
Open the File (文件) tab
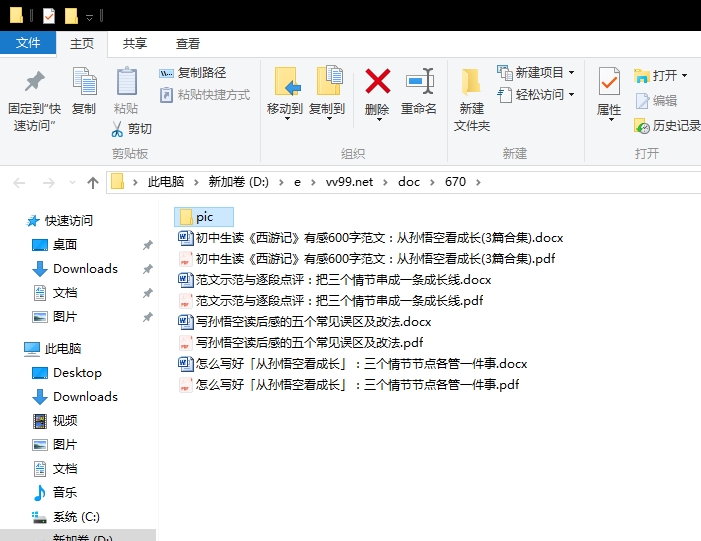point(28,43)
